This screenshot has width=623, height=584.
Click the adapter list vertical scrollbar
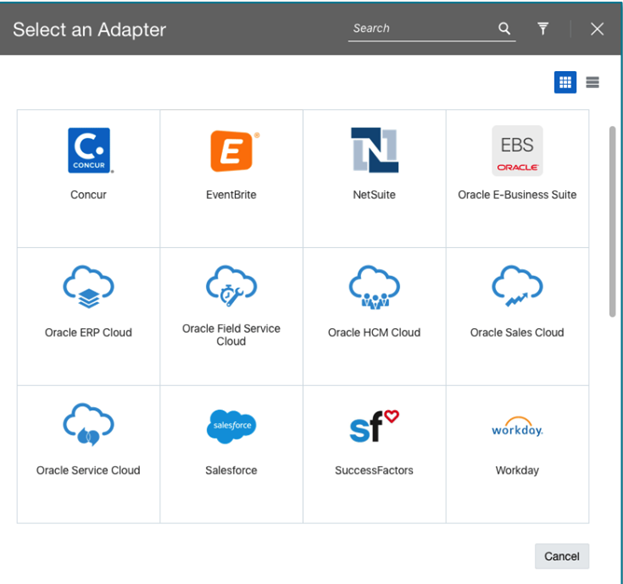tap(612, 220)
